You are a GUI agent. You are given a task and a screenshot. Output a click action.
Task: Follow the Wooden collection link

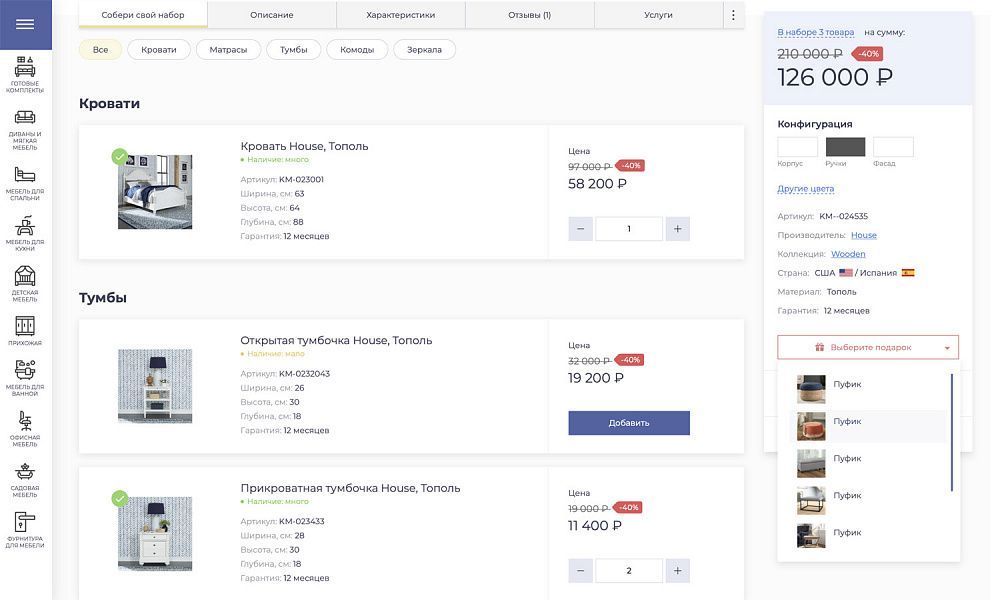click(848, 254)
